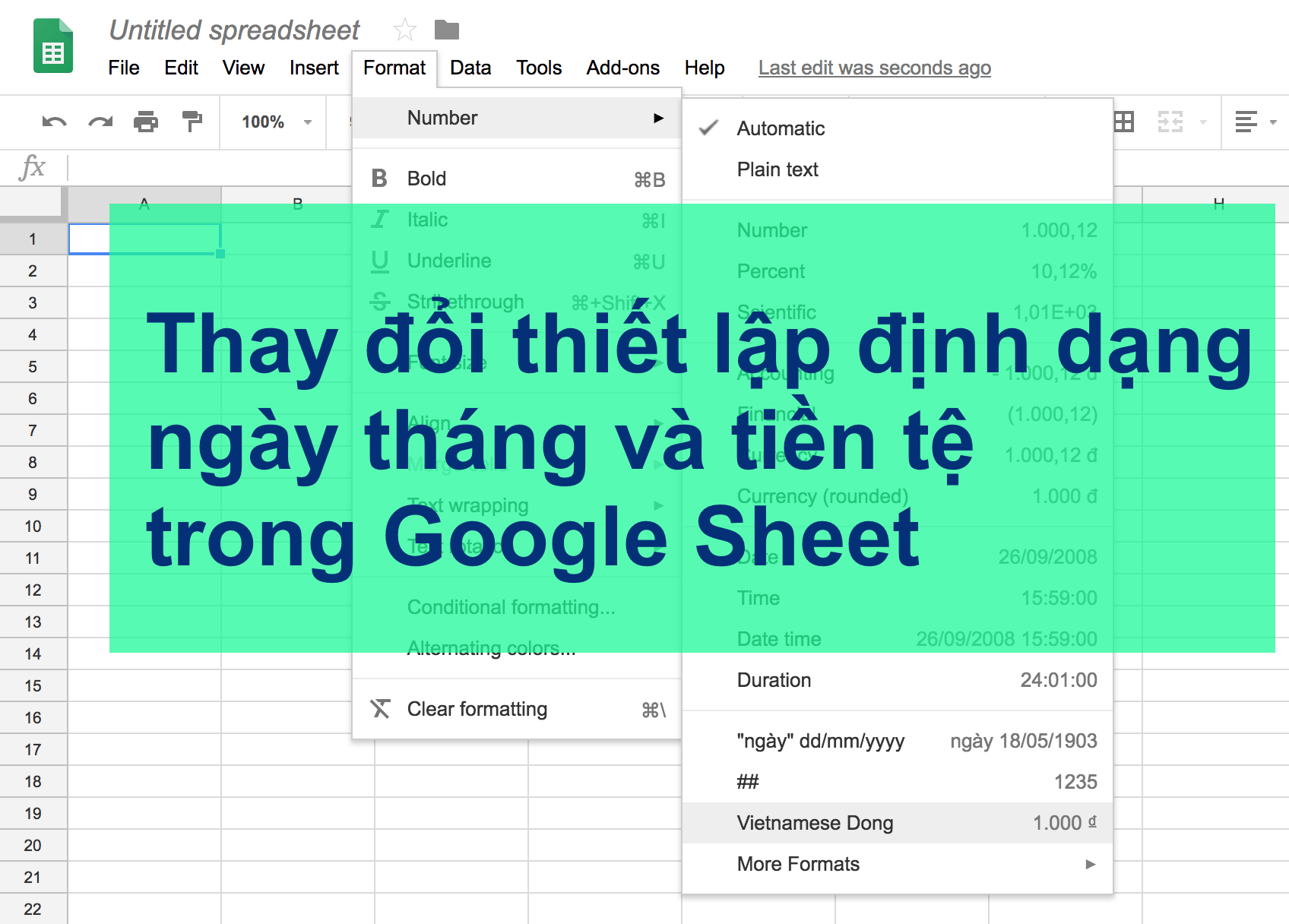Move spreadsheet to a folder
The width and height of the screenshot is (1289, 924).
pos(447,30)
